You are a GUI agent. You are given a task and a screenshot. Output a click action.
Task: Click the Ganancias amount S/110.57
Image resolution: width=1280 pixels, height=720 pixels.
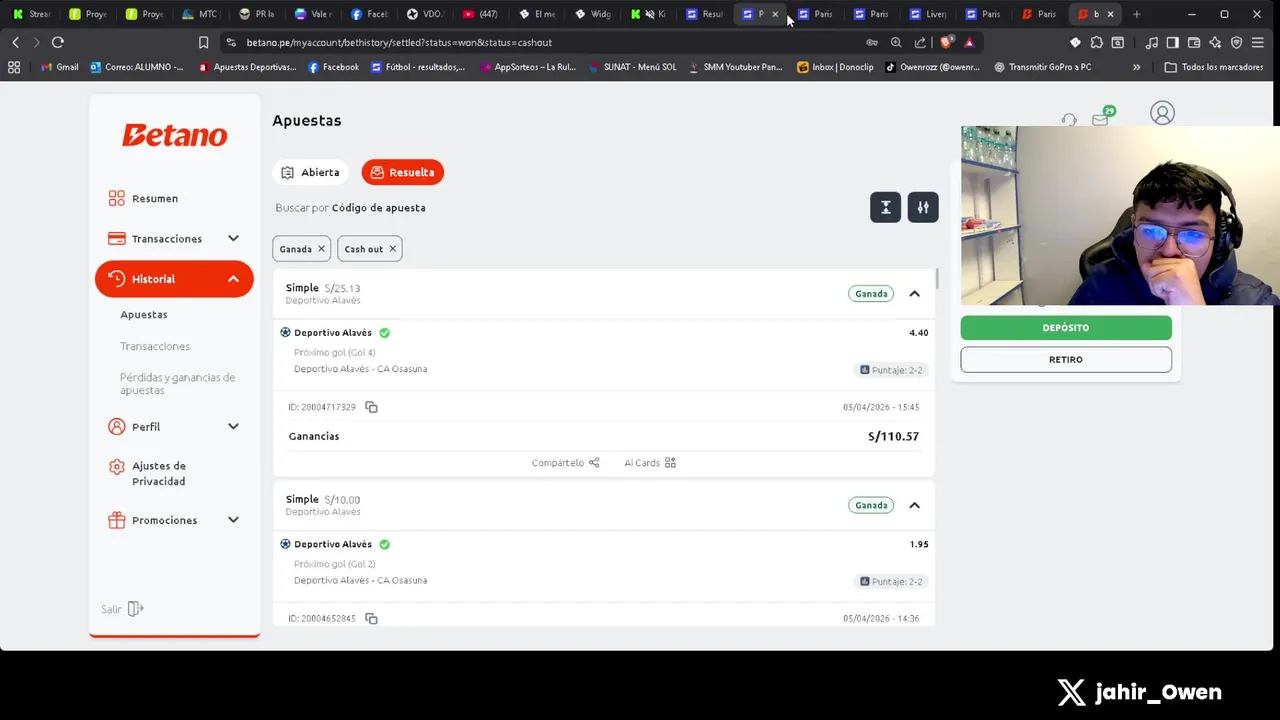[893, 436]
